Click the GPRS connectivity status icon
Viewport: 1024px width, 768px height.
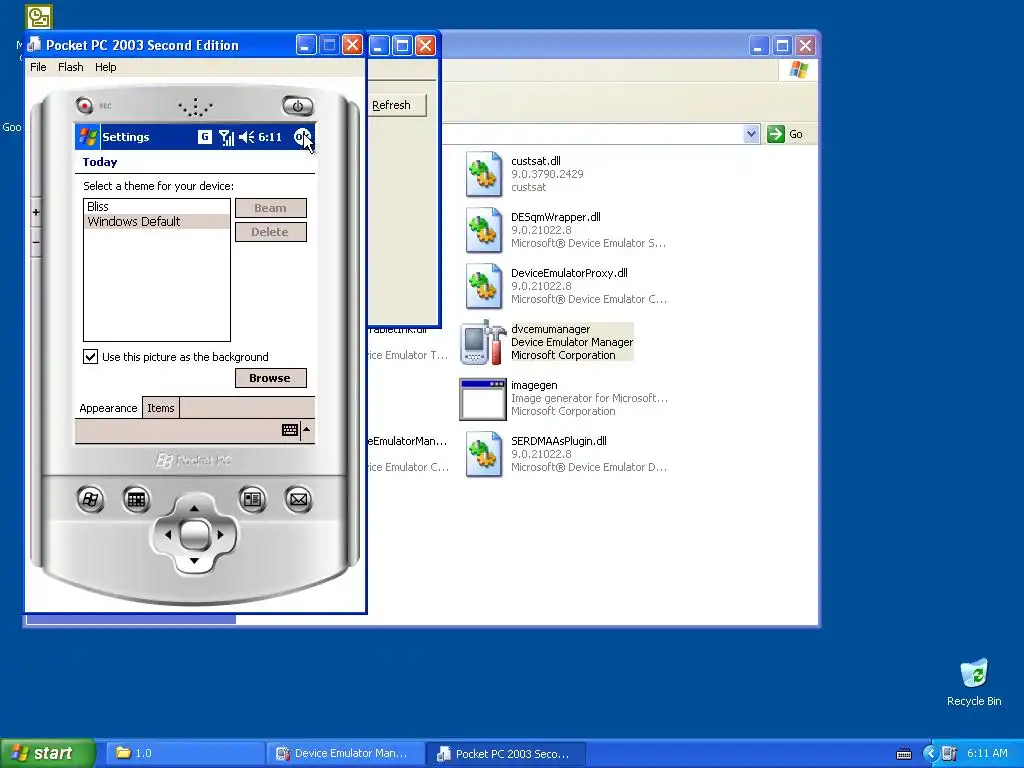click(x=204, y=137)
